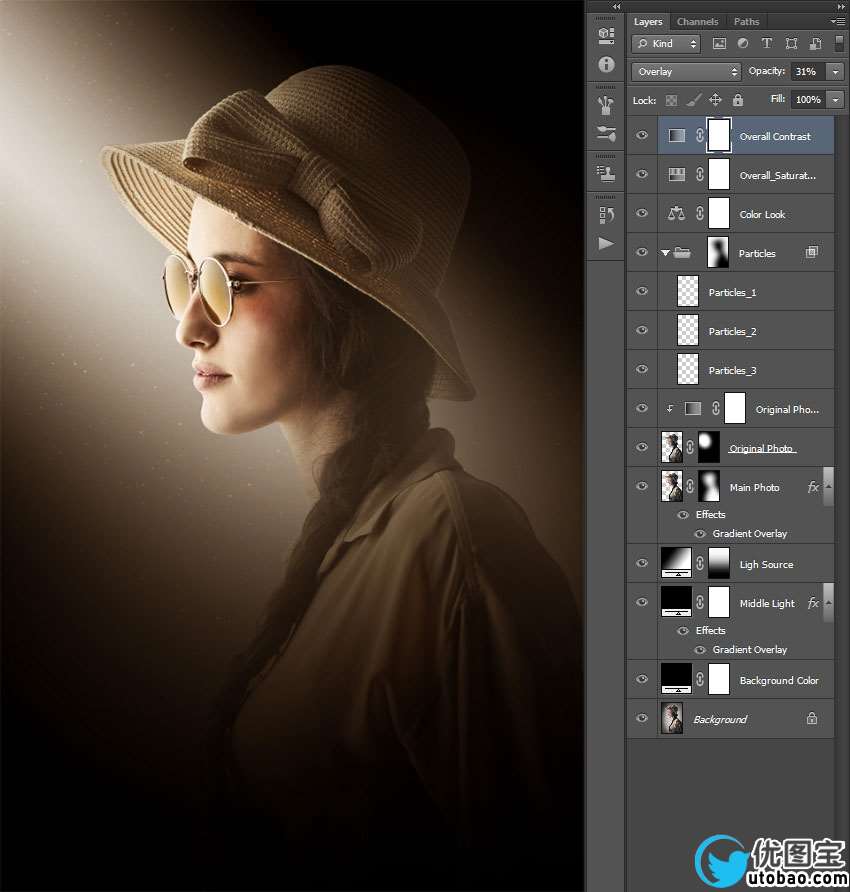The height and width of the screenshot is (892, 850).
Task: Collapse the Particles group triangle
Action: pyautogui.click(x=665, y=253)
